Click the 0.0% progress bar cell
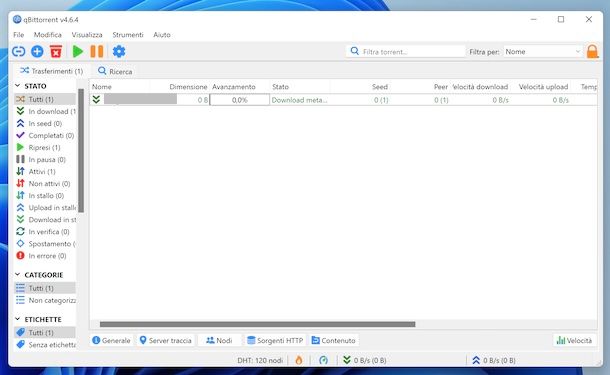Screen dimensions: 610x375 tap(240, 100)
